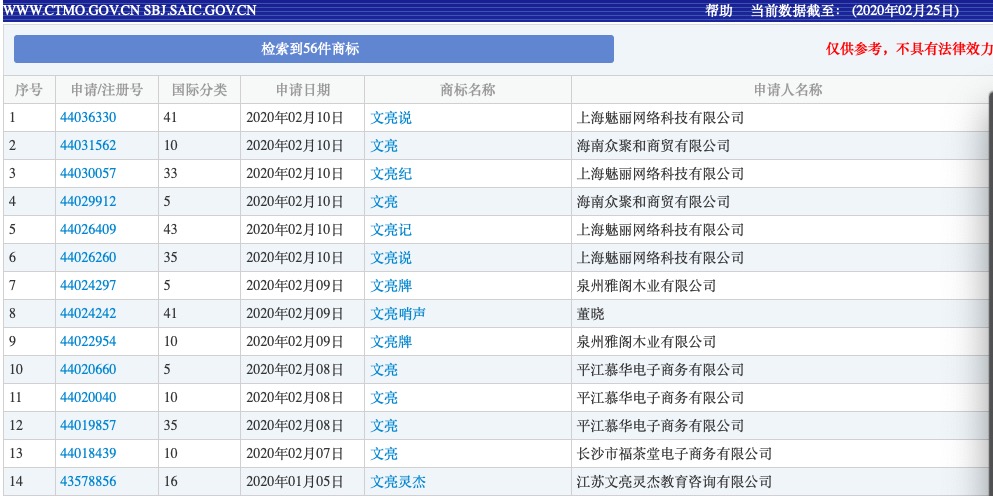
Task: Open registration number 44029912
Action: coord(88,201)
